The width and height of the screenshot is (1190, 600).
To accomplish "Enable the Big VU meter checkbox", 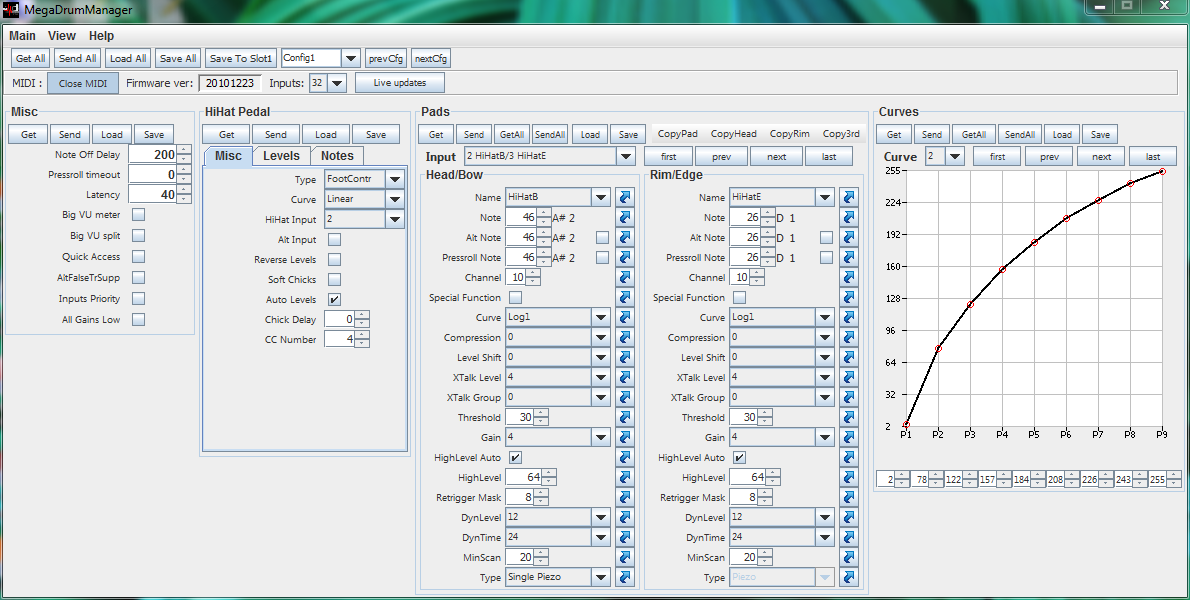I will [139, 215].
